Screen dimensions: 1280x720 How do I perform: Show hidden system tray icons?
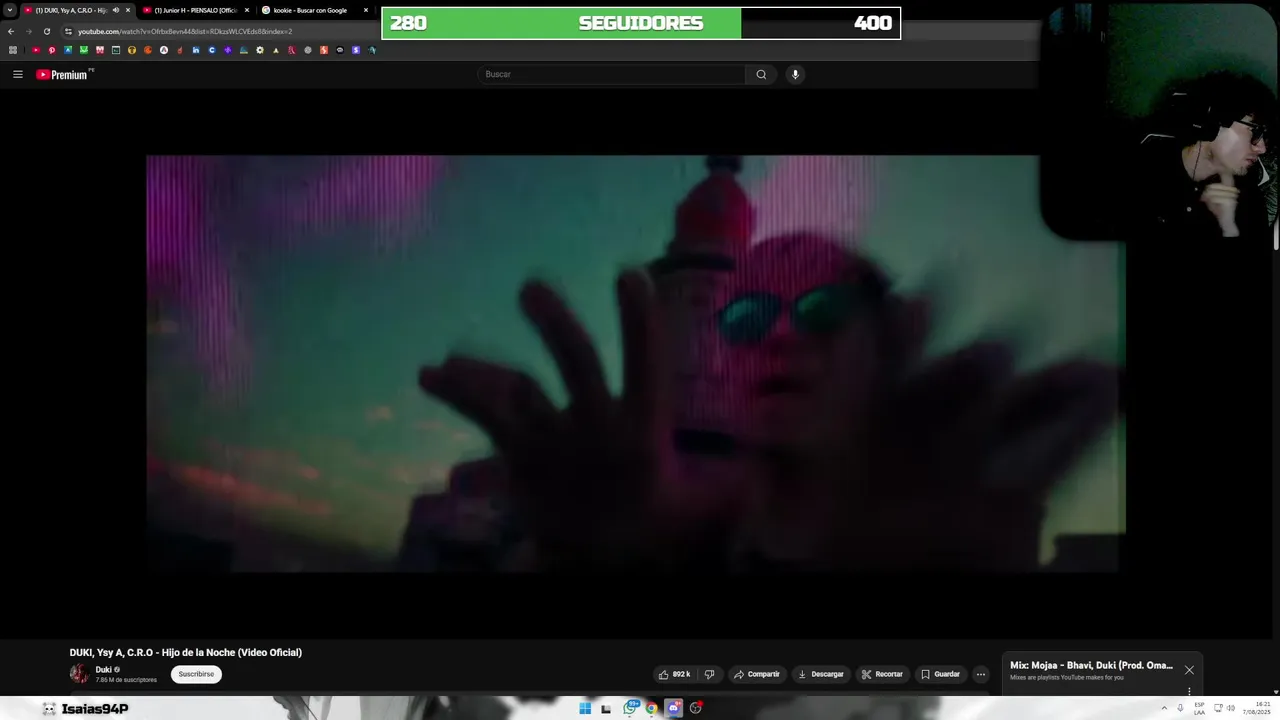click(x=1164, y=709)
